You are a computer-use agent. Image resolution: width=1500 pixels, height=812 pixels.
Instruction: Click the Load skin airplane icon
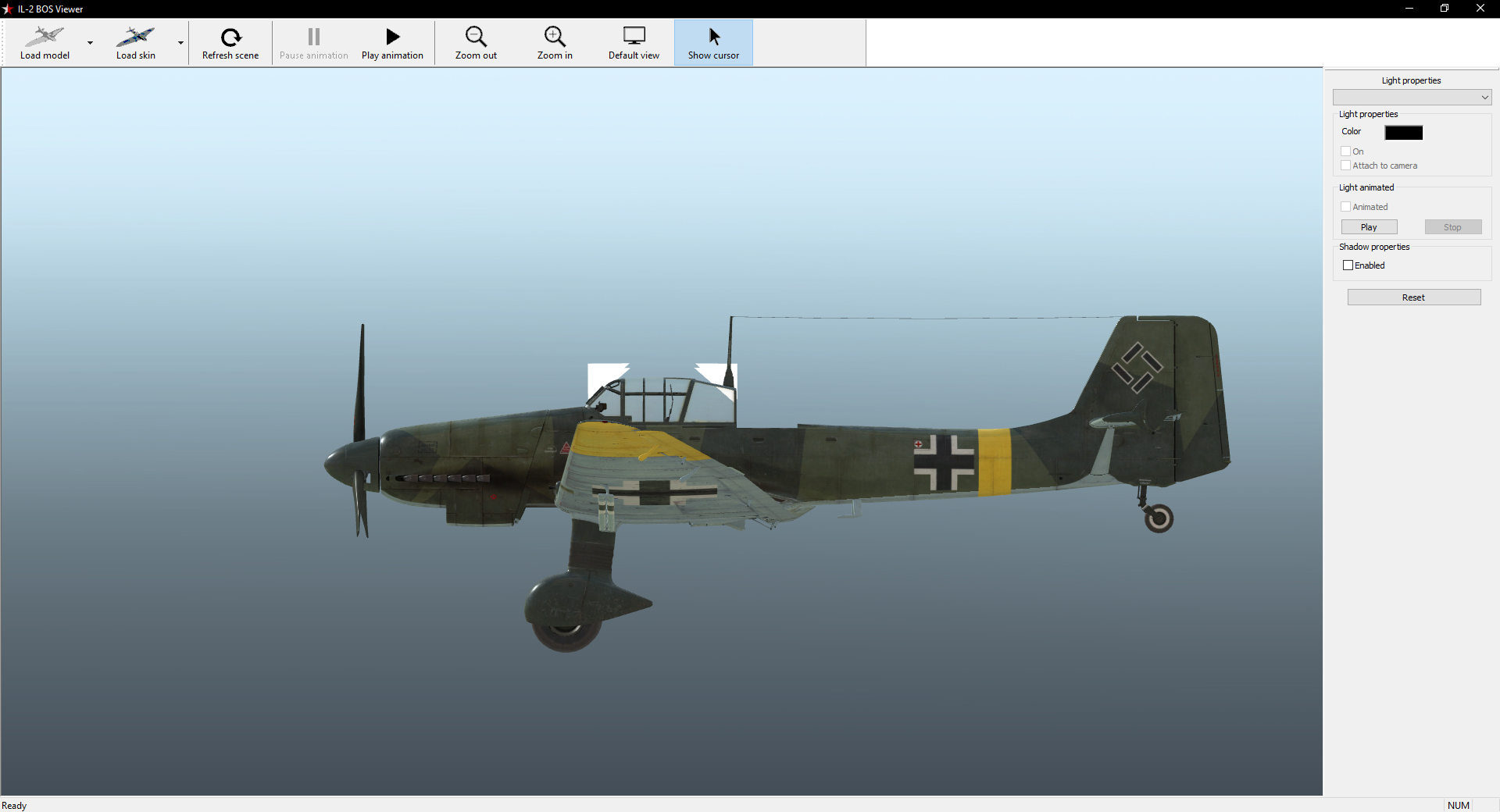[x=135, y=36]
